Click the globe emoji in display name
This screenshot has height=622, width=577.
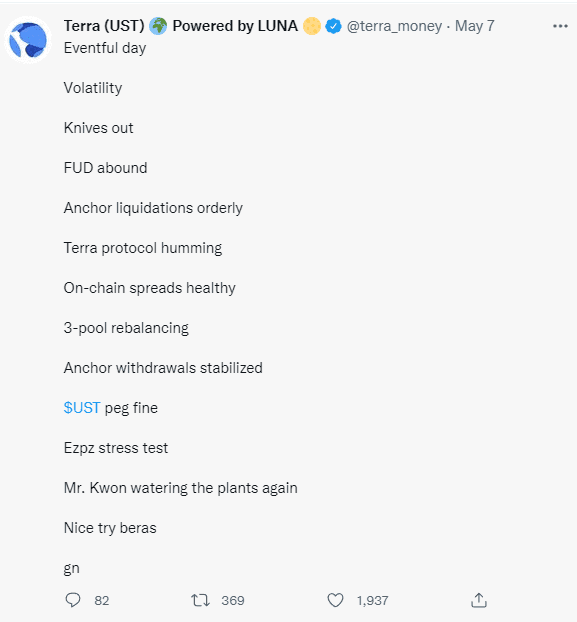pos(158,26)
